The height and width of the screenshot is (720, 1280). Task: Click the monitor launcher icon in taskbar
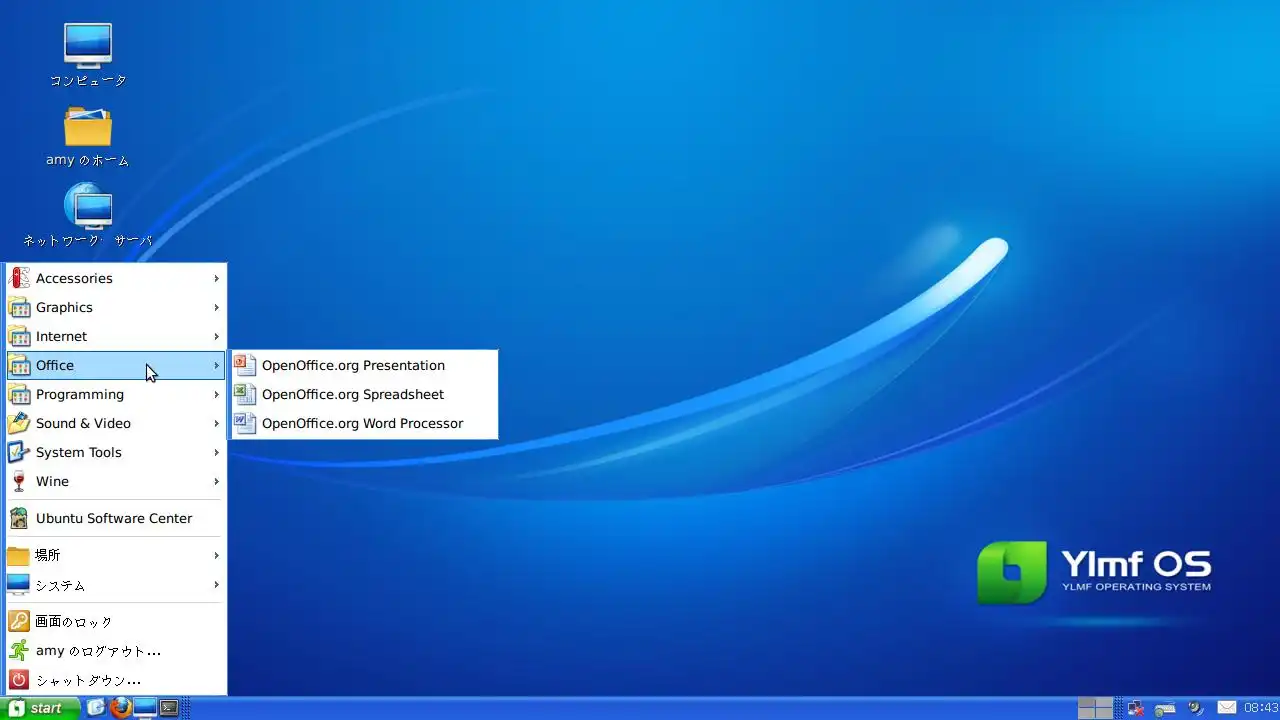pyautogui.click(x=145, y=708)
